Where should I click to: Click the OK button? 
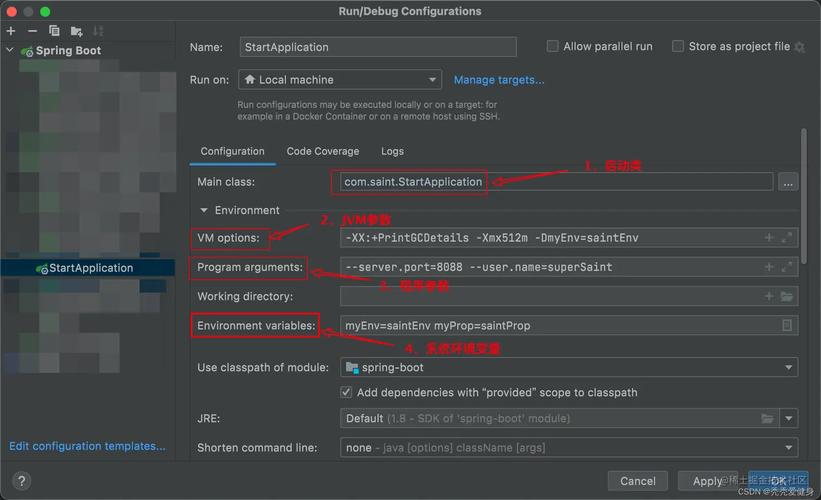point(778,481)
